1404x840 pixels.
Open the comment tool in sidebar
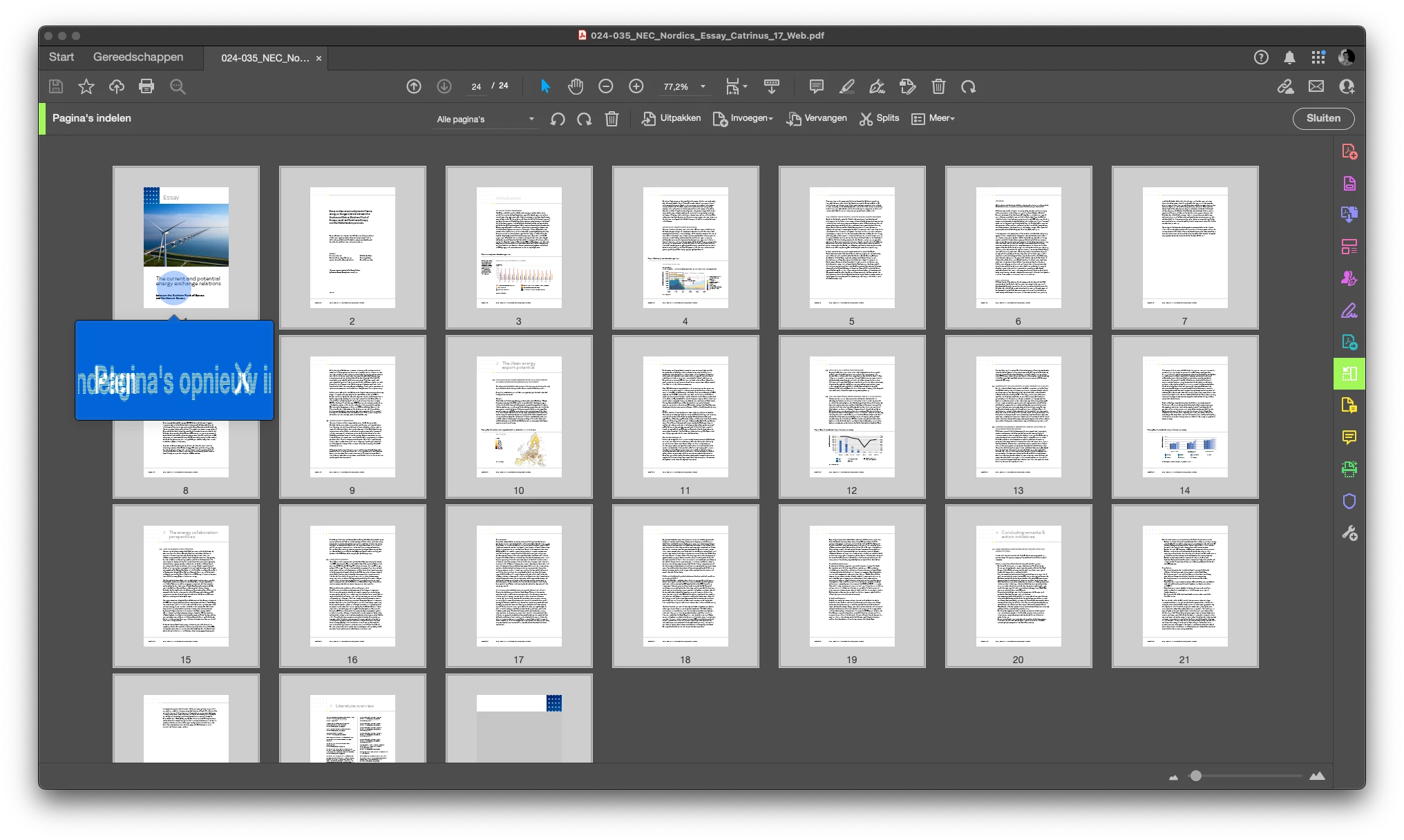1349,437
